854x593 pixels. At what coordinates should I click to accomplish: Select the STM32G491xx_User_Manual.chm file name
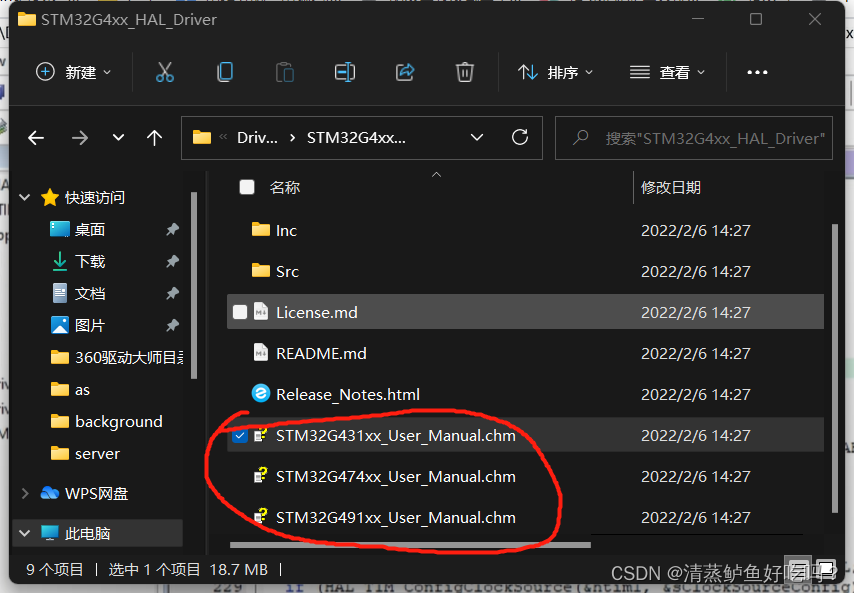click(395, 517)
